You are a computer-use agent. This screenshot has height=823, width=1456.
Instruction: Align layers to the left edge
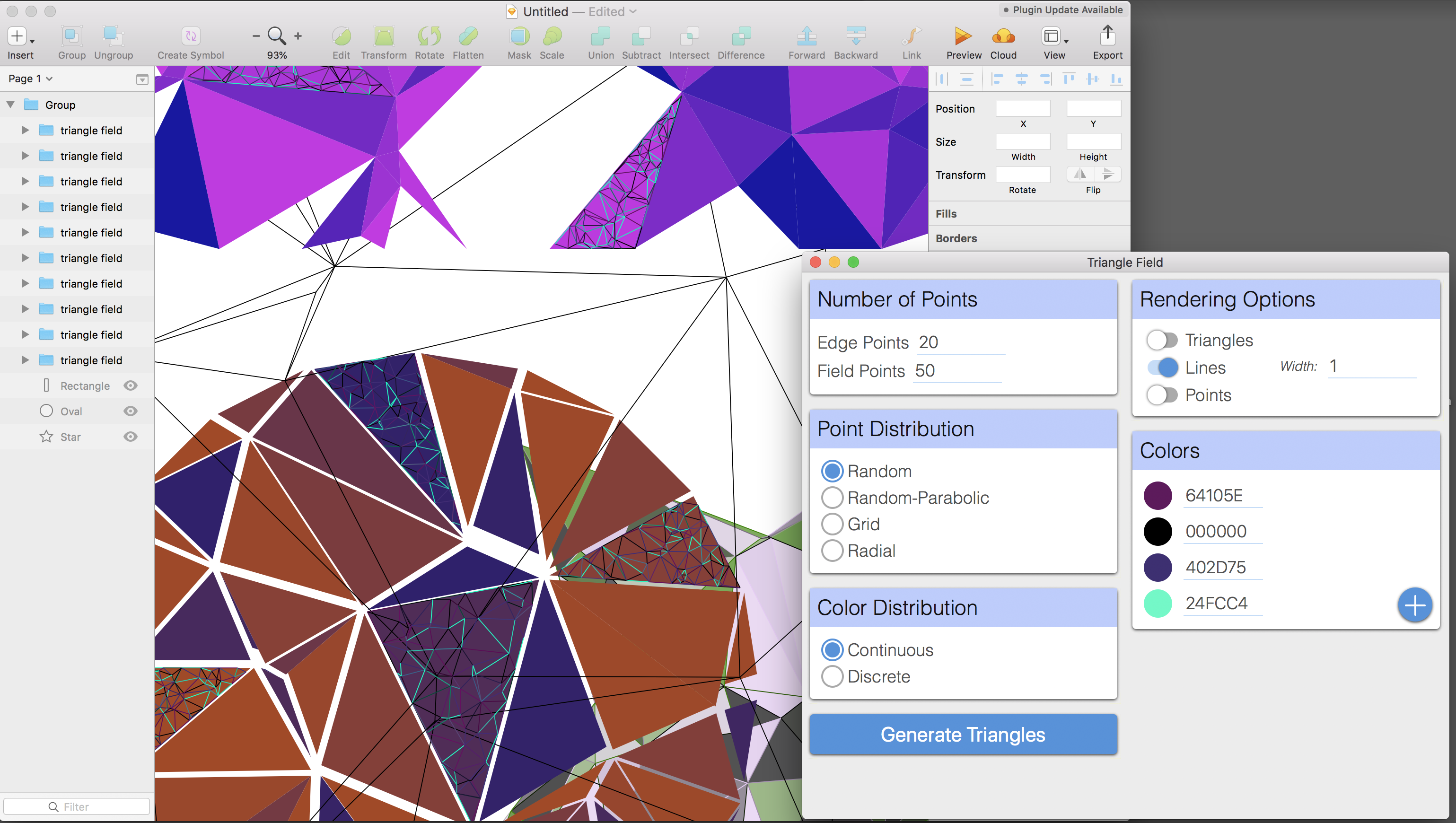(997, 79)
